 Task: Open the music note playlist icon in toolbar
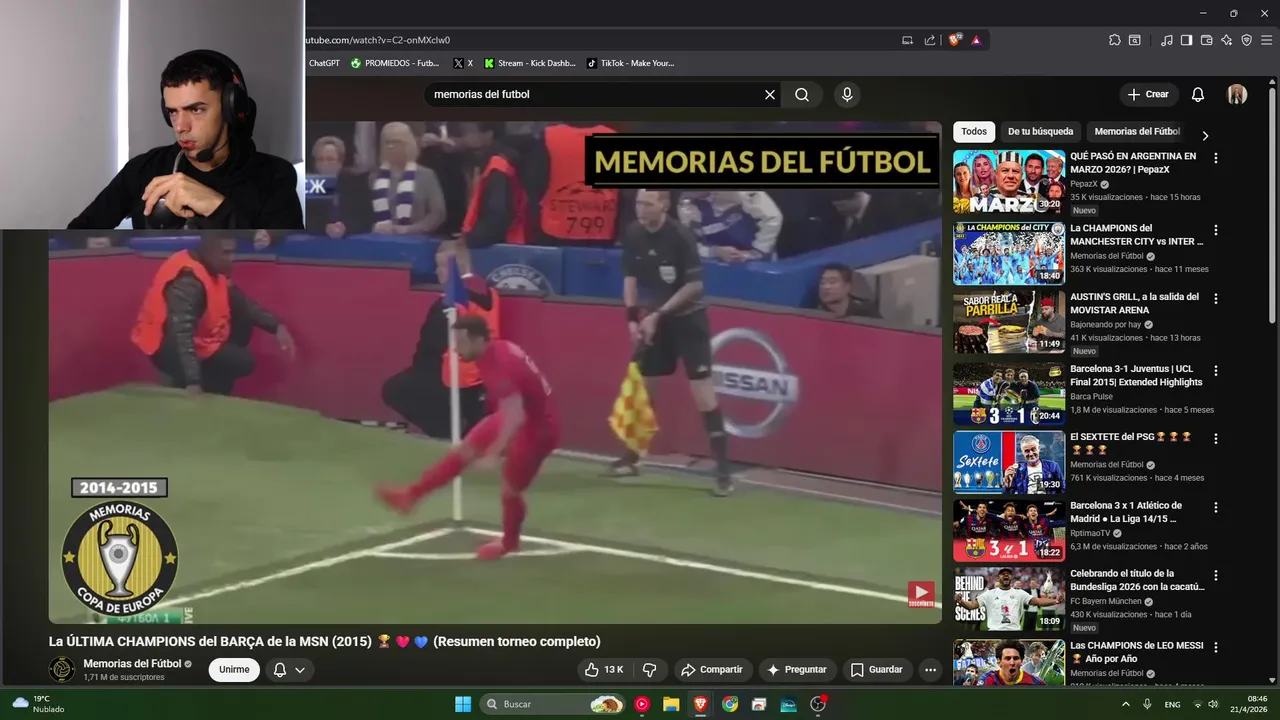pos(1167,40)
